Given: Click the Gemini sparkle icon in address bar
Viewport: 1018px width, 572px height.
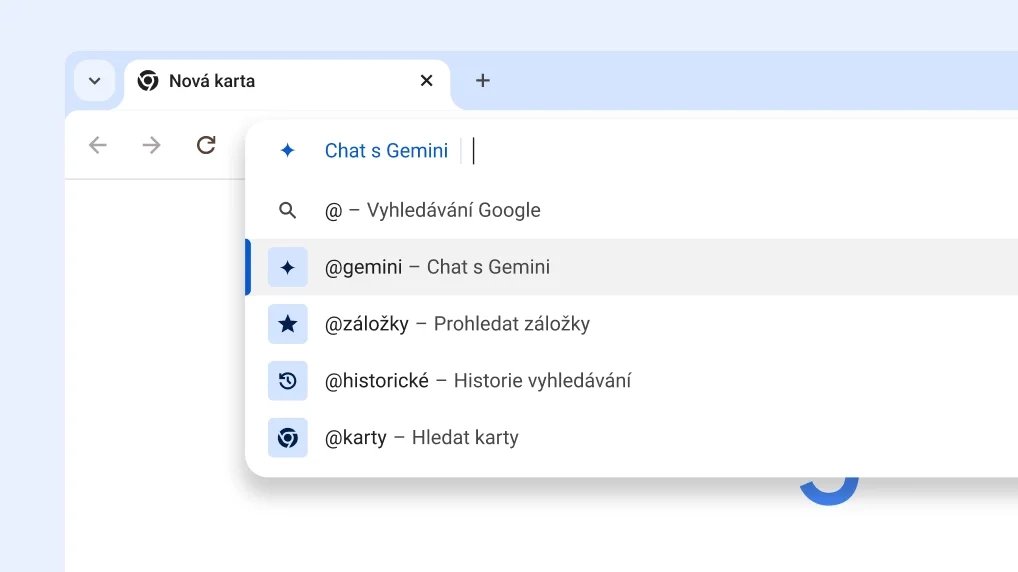Looking at the screenshot, I should click(287, 151).
